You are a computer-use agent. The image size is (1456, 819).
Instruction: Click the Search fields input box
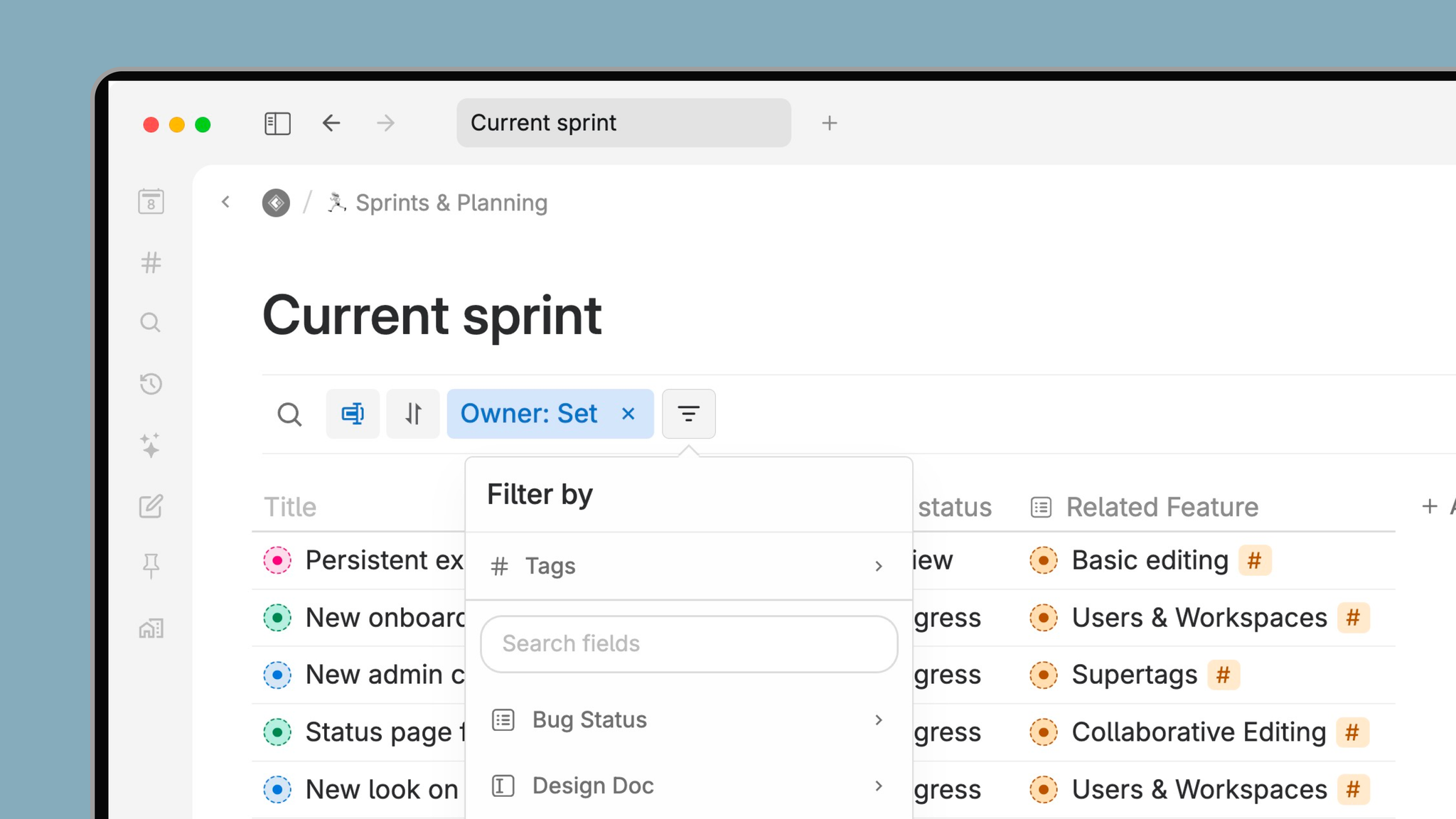pyautogui.click(x=688, y=643)
